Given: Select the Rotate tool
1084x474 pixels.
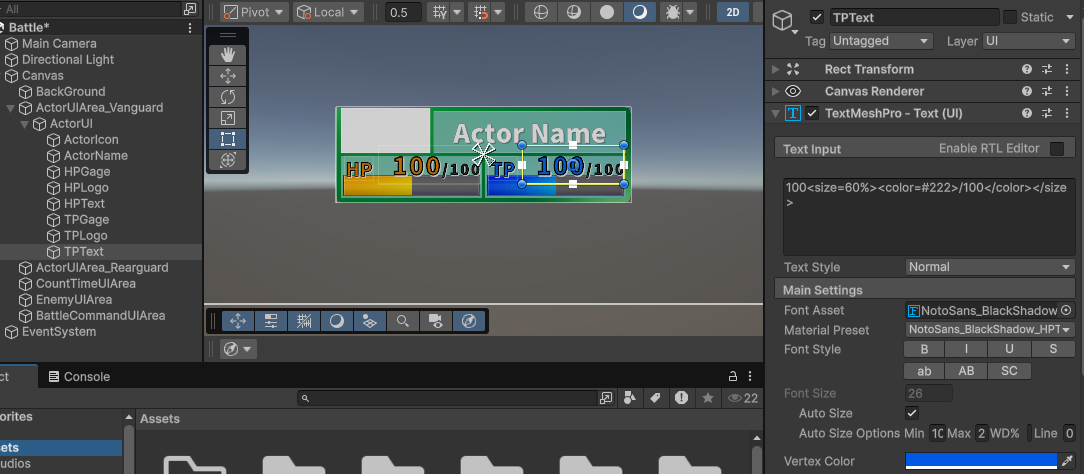Looking at the screenshot, I should [x=228, y=97].
